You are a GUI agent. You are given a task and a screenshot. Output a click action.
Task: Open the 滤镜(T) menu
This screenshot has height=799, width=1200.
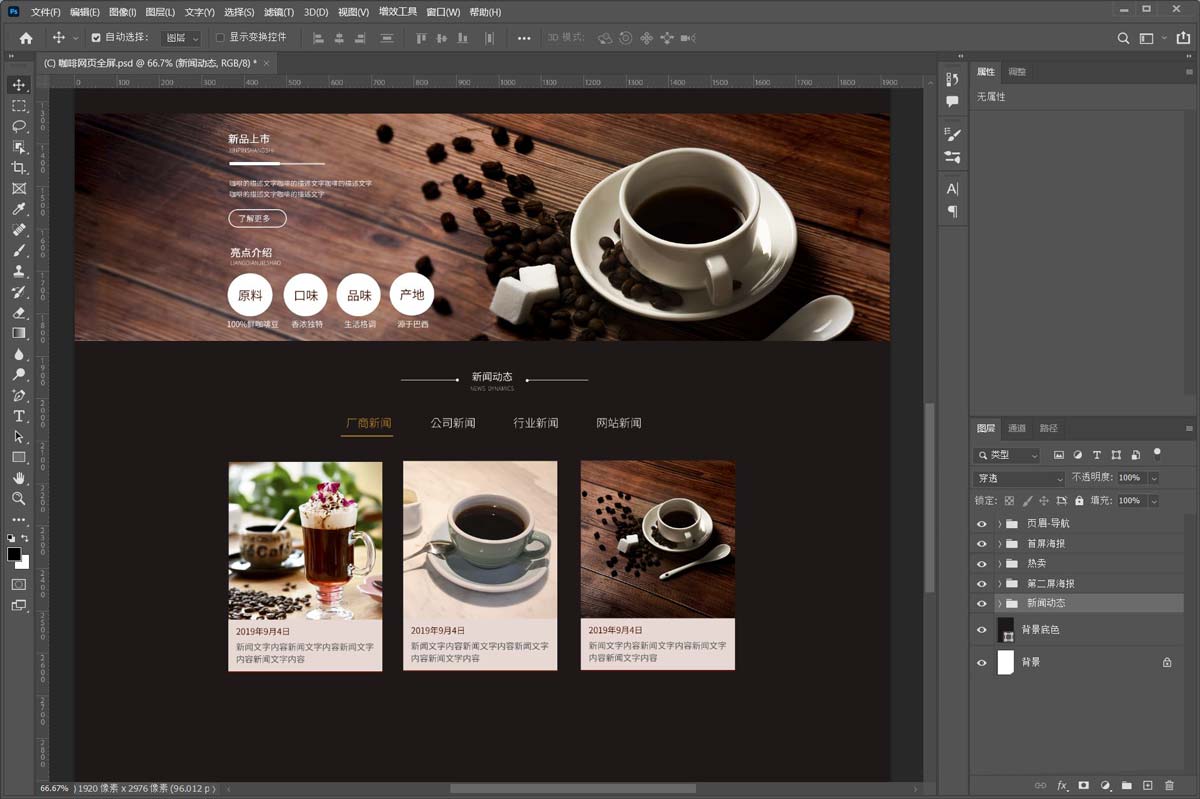(x=278, y=12)
